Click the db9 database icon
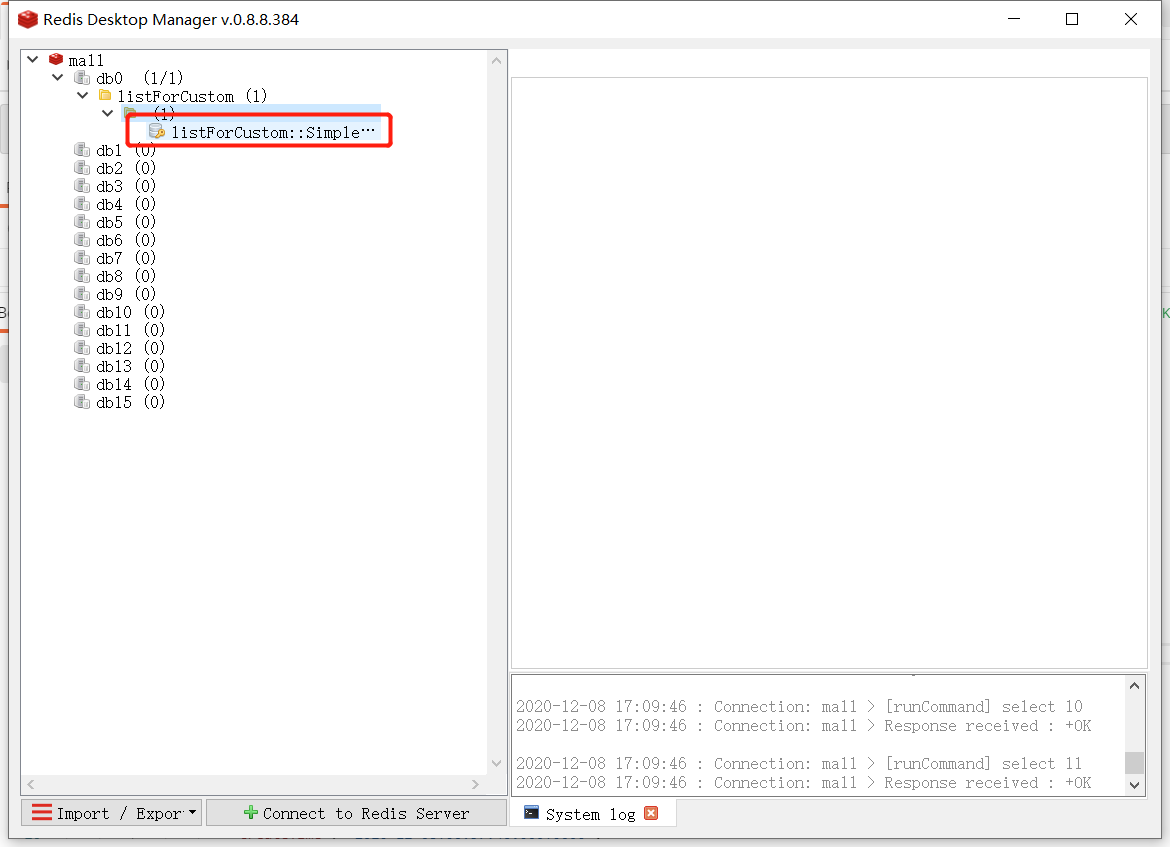The width and height of the screenshot is (1170, 847). [x=82, y=294]
